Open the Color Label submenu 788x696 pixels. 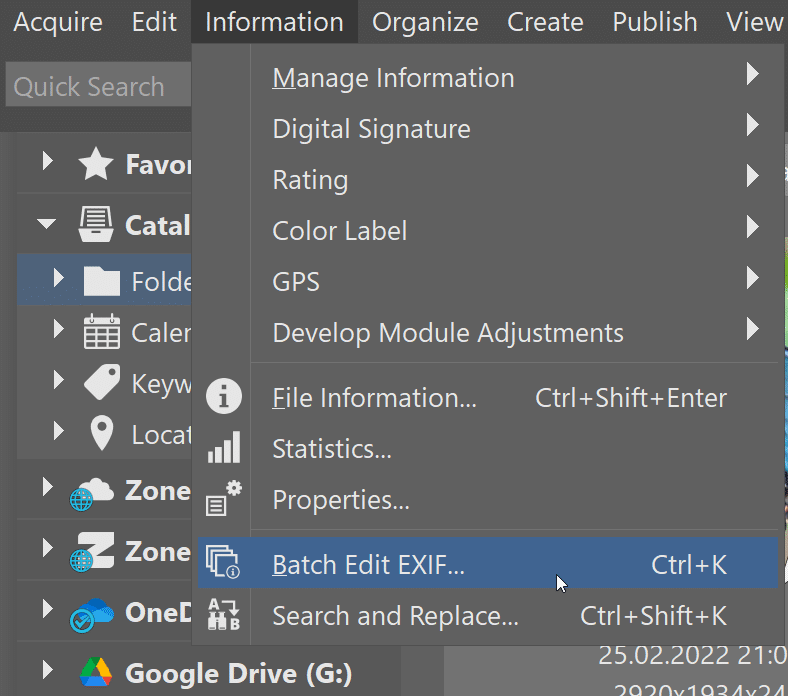click(x=340, y=230)
